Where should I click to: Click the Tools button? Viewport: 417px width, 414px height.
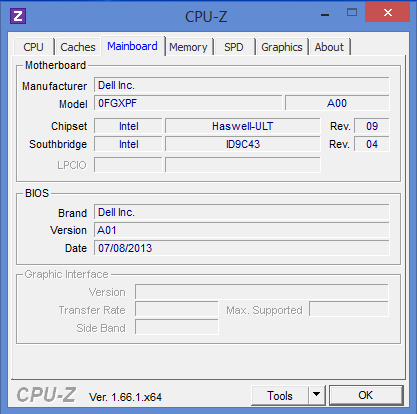[x=280, y=396]
